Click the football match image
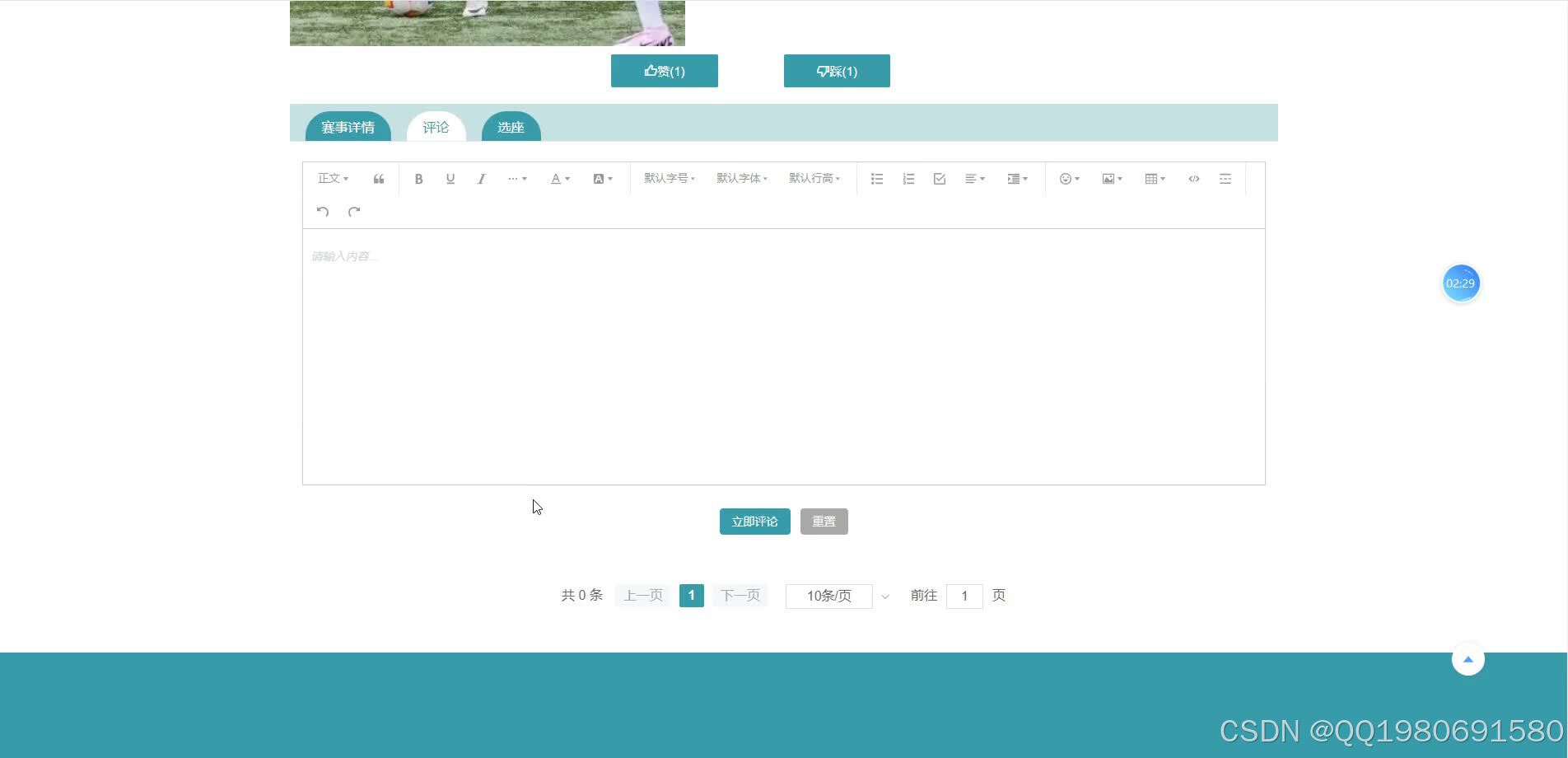 point(488,23)
